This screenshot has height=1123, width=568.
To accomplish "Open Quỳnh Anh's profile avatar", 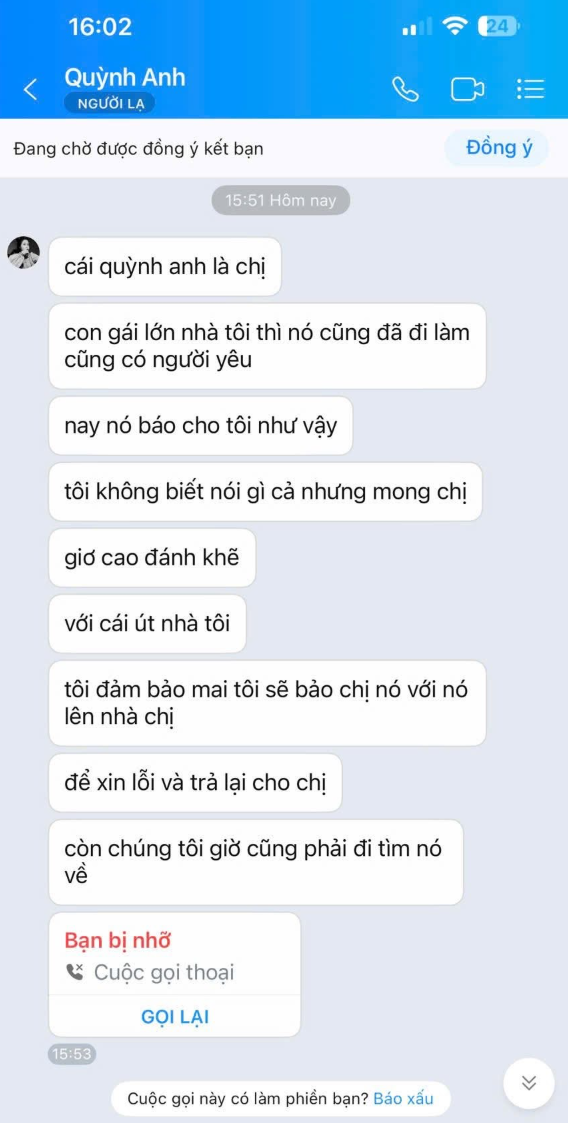I will [24, 252].
